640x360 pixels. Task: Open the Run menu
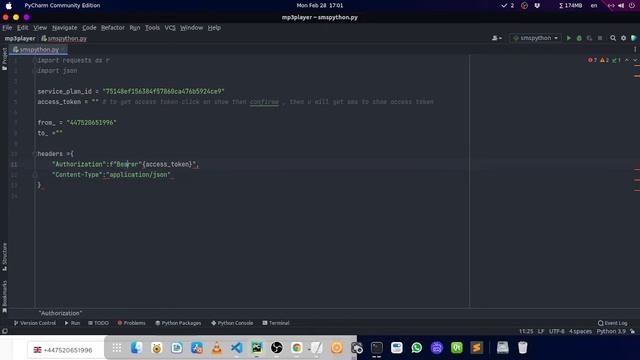[135, 28]
